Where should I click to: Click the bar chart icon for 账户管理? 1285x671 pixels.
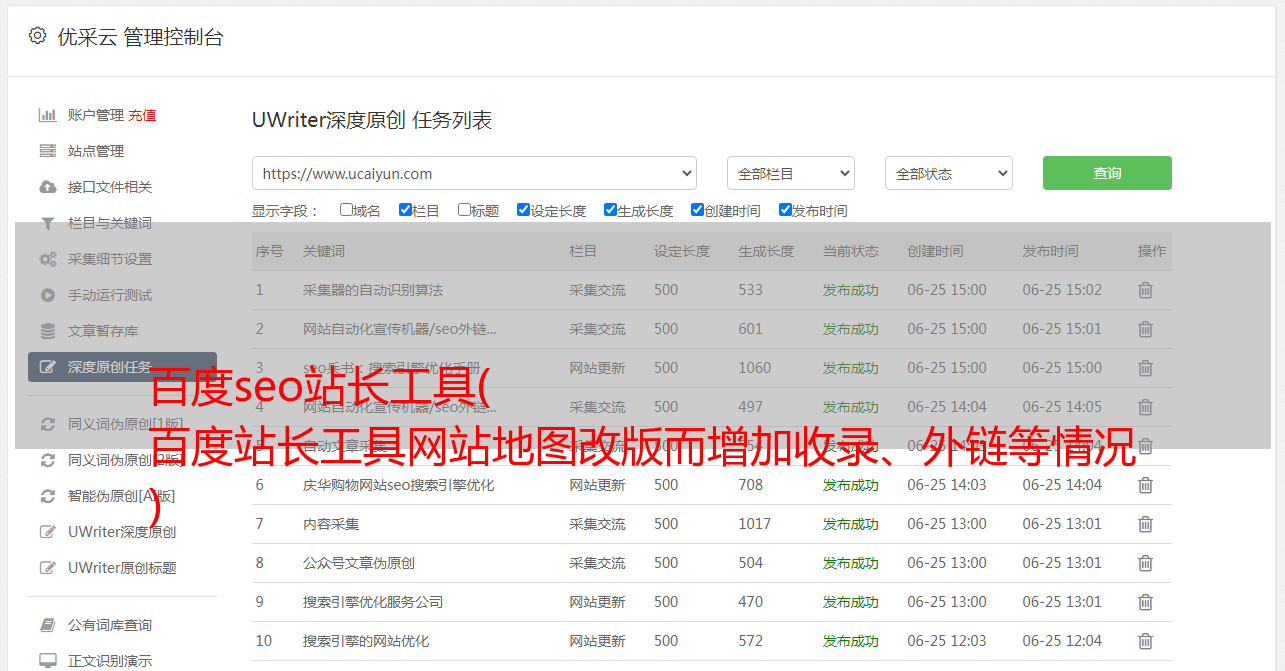47,115
